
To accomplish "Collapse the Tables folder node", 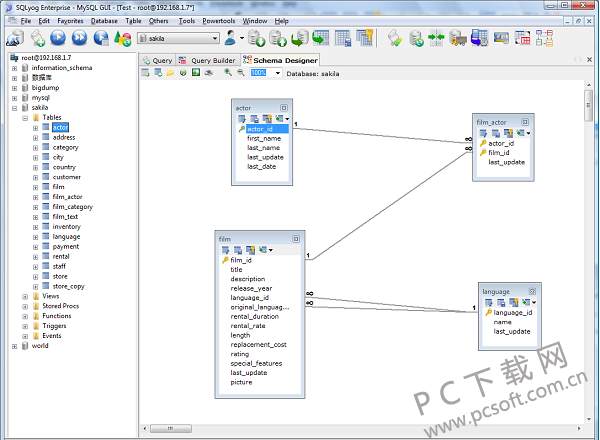I will [25, 118].
